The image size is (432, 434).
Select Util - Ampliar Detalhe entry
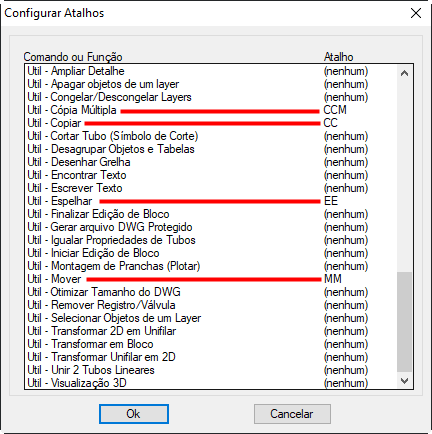(x=211, y=71)
